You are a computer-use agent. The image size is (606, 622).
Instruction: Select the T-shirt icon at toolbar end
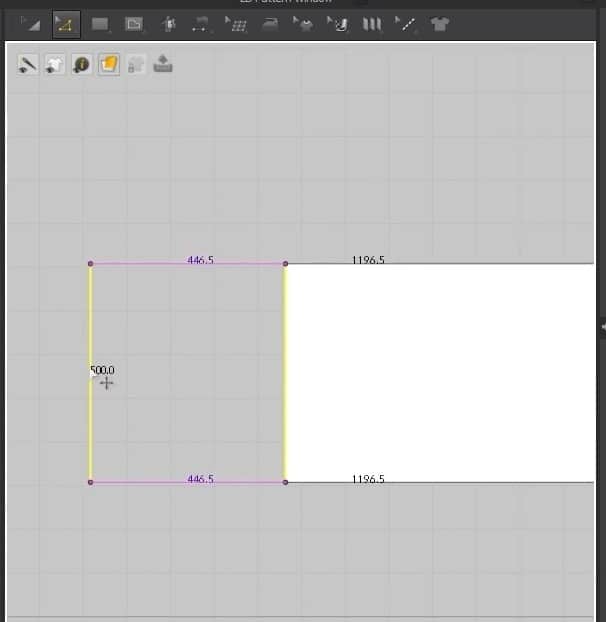pos(439,24)
